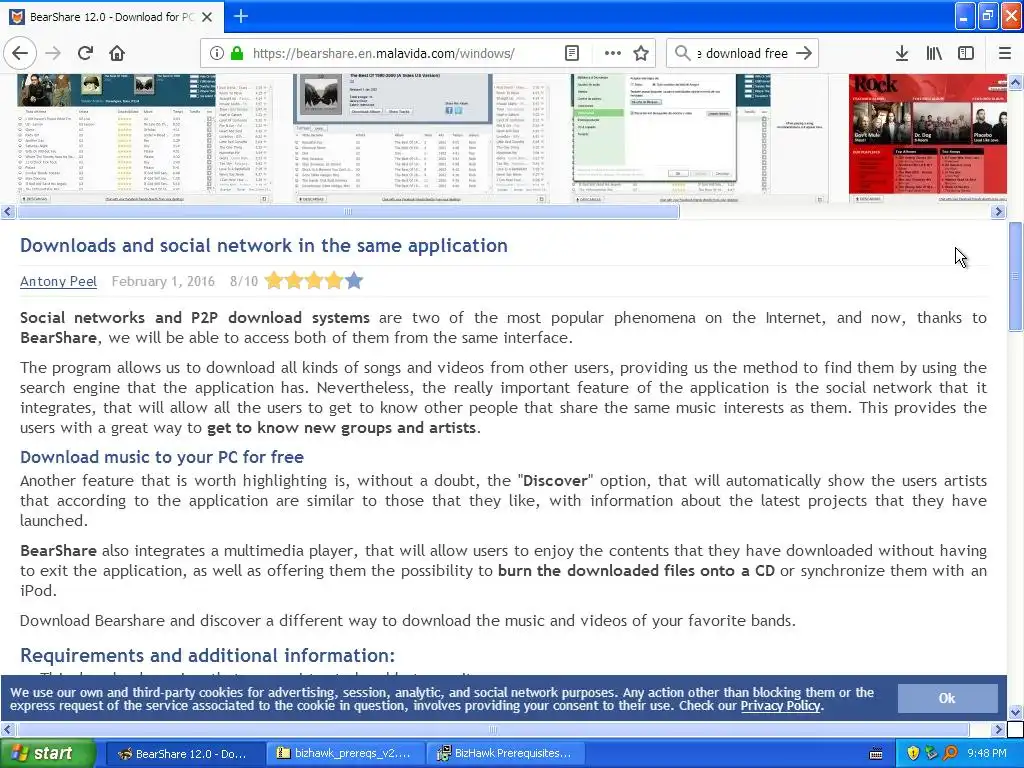Click Requirements and additional information heading
This screenshot has width=1024, height=768.
(208, 655)
